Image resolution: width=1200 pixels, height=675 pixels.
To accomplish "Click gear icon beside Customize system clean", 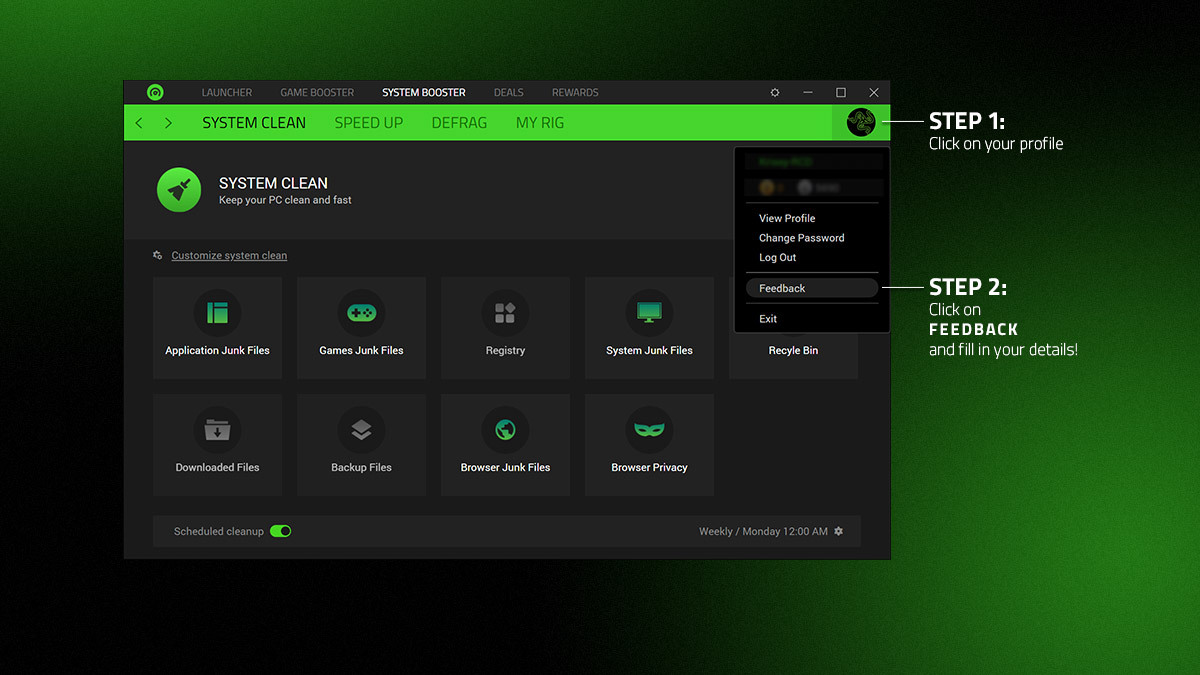I will pos(158,255).
